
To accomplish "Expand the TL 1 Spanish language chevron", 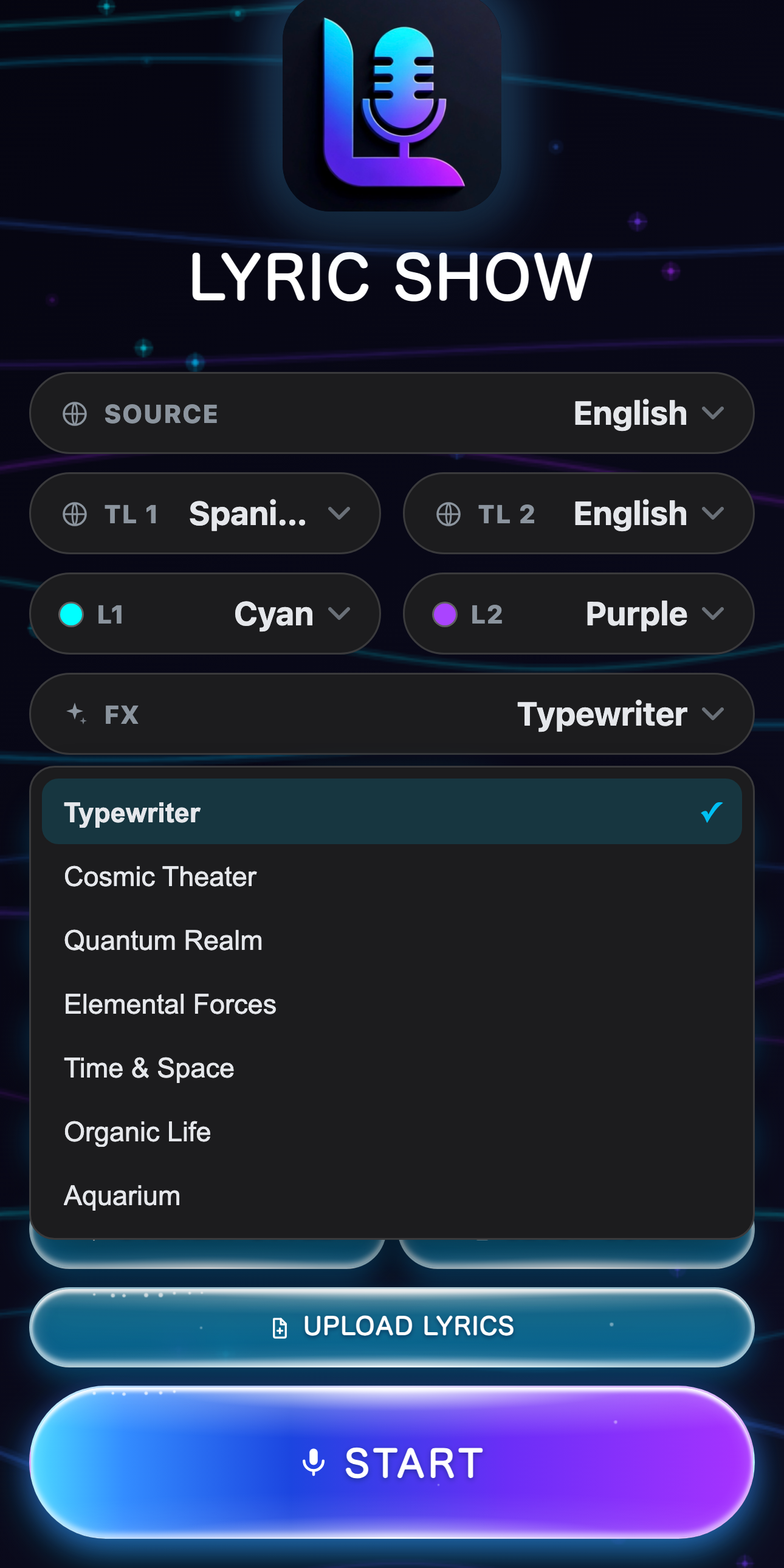I will coord(339,514).
